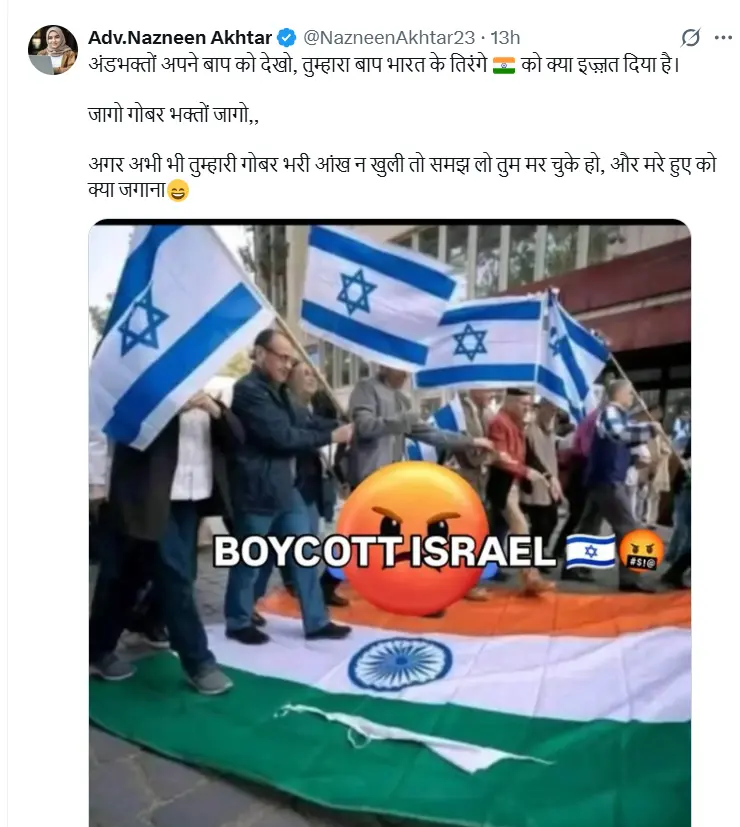Click the Israel flag emoji beside caption
The image size is (740, 827).
click(x=591, y=551)
